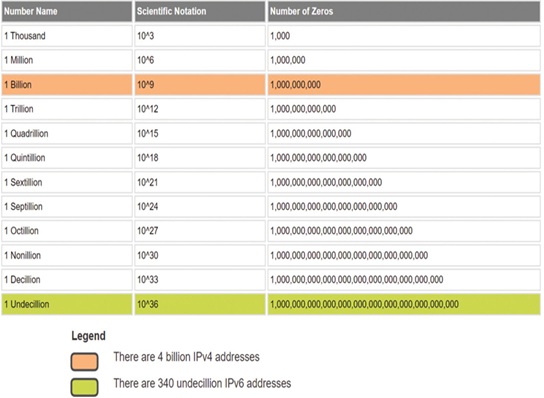Select the Number Name column header
The width and height of the screenshot is (544, 398).
(x=67, y=11)
